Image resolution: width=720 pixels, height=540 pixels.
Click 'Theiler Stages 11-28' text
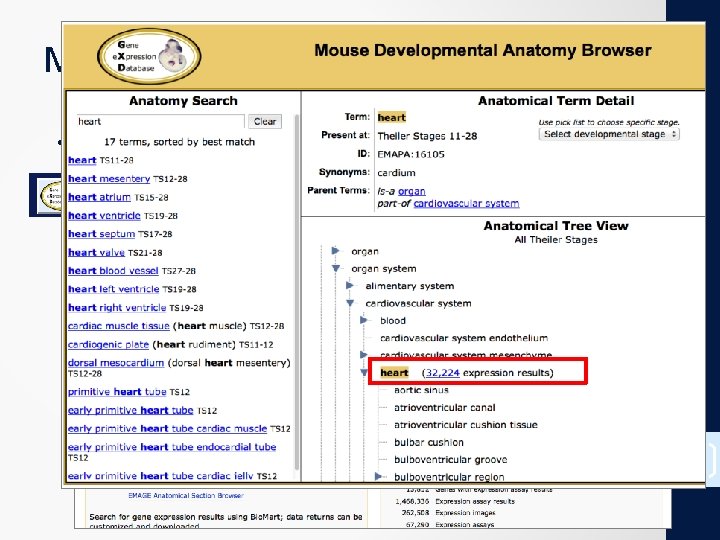(x=427, y=136)
